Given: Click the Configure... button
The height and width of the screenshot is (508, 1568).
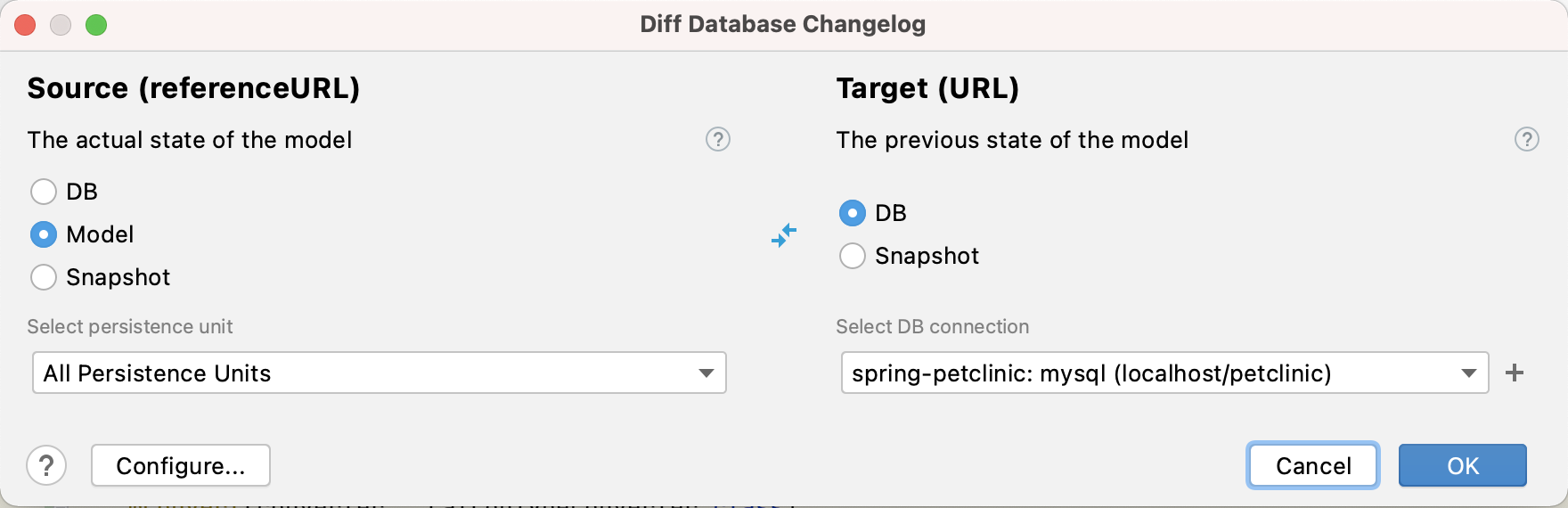Looking at the screenshot, I should (181, 465).
